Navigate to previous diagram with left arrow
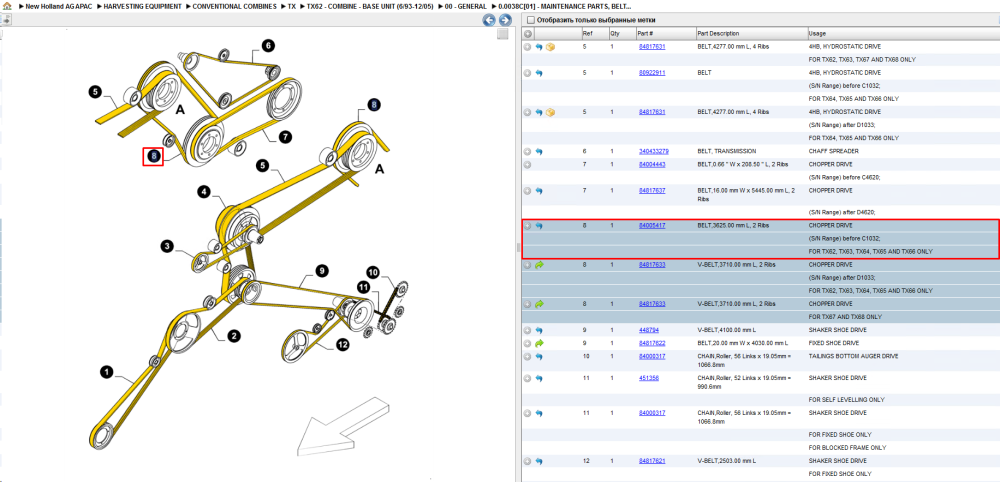This screenshot has width=1000, height=482. click(x=489, y=20)
